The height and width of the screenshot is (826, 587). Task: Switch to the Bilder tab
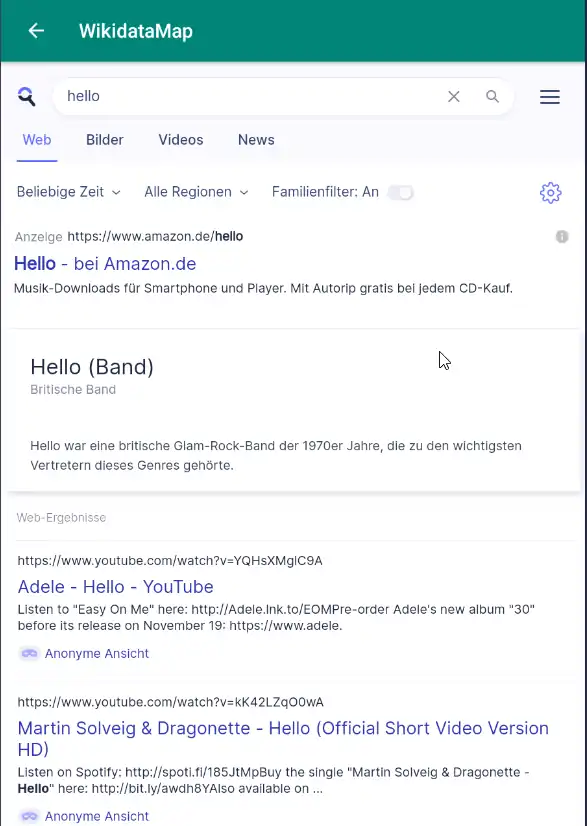(x=104, y=140)
